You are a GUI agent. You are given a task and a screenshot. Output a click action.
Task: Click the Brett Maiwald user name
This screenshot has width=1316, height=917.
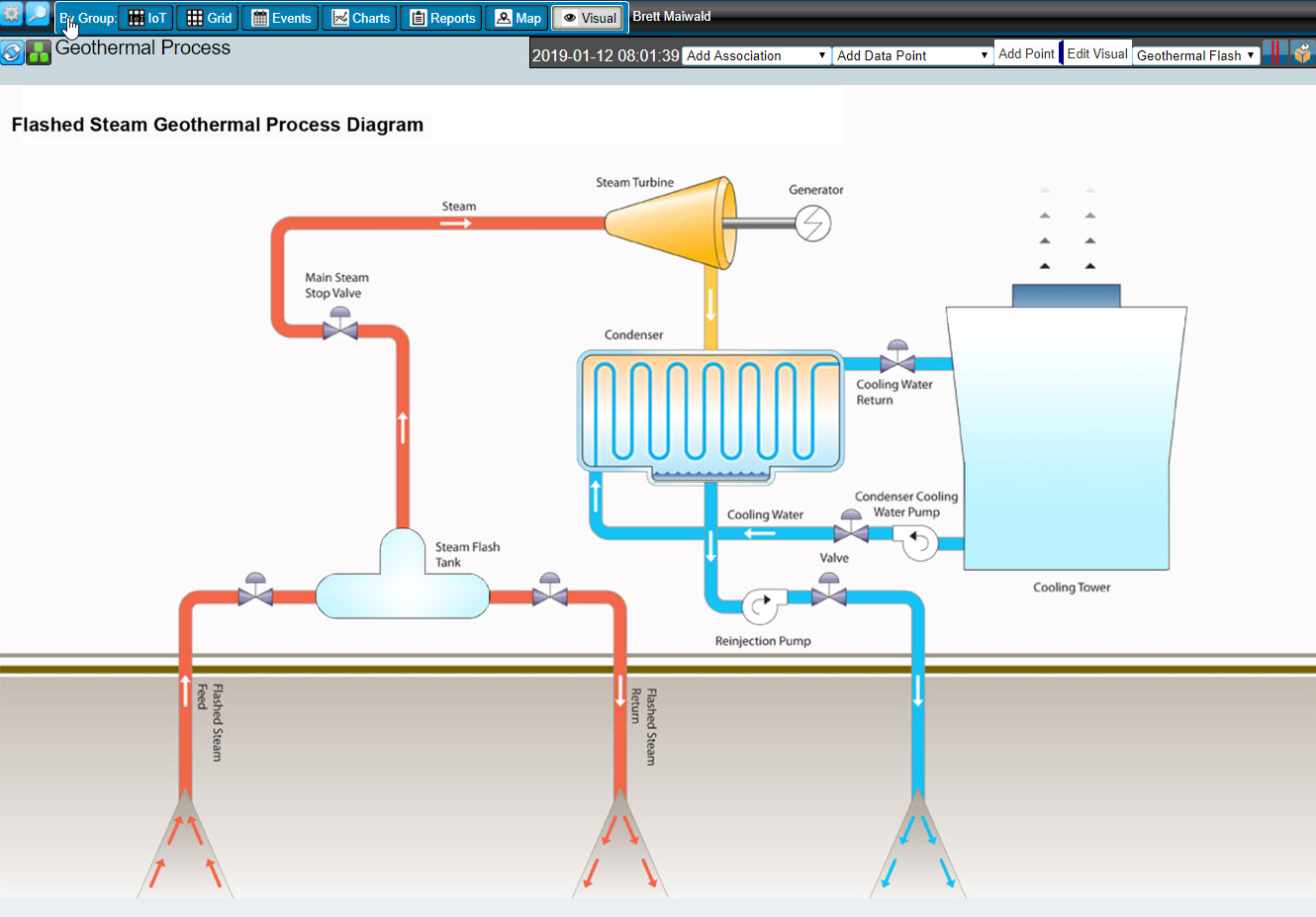point(672,16)
